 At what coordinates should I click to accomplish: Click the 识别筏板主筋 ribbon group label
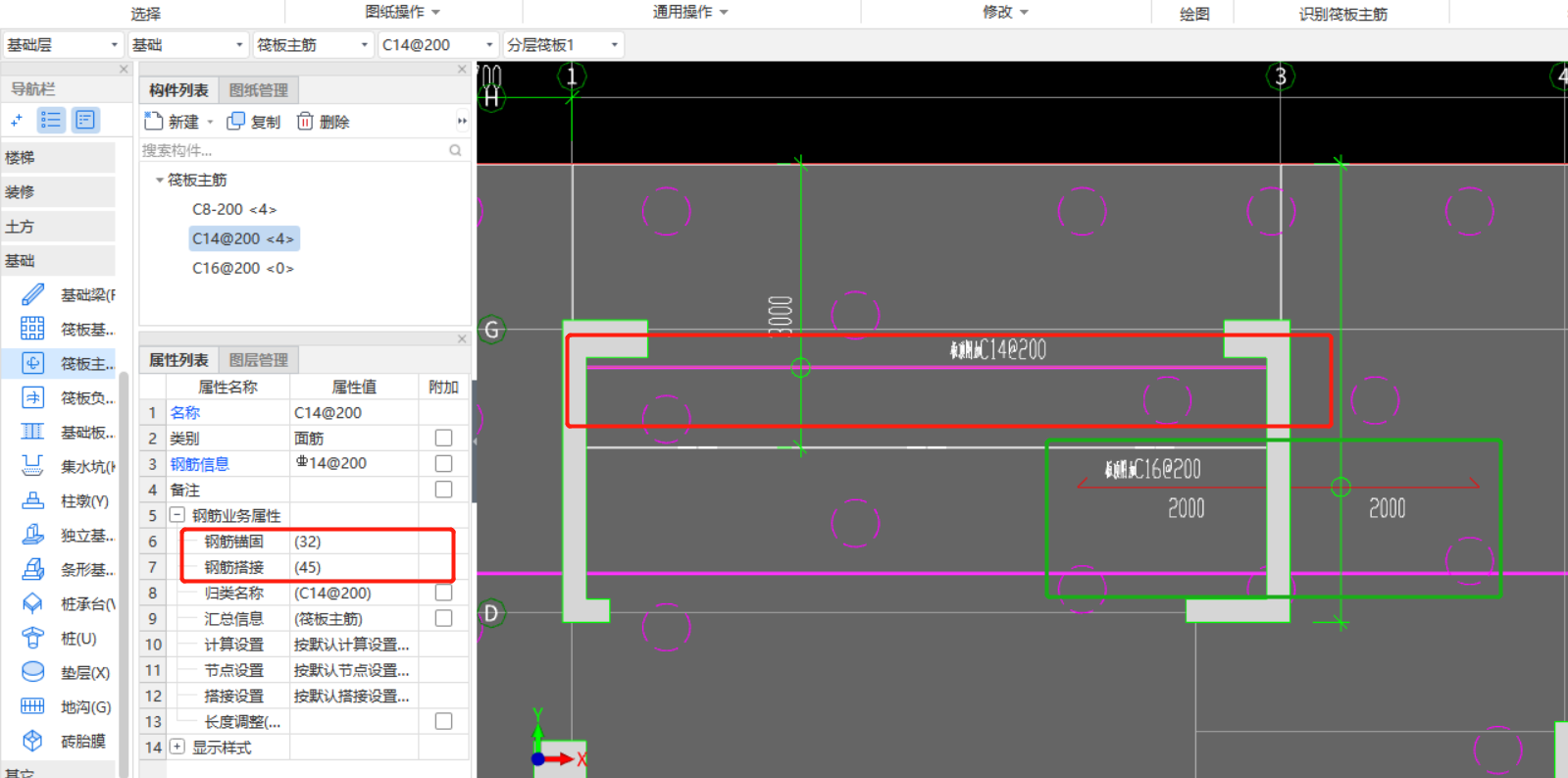tap(1342, 14)
